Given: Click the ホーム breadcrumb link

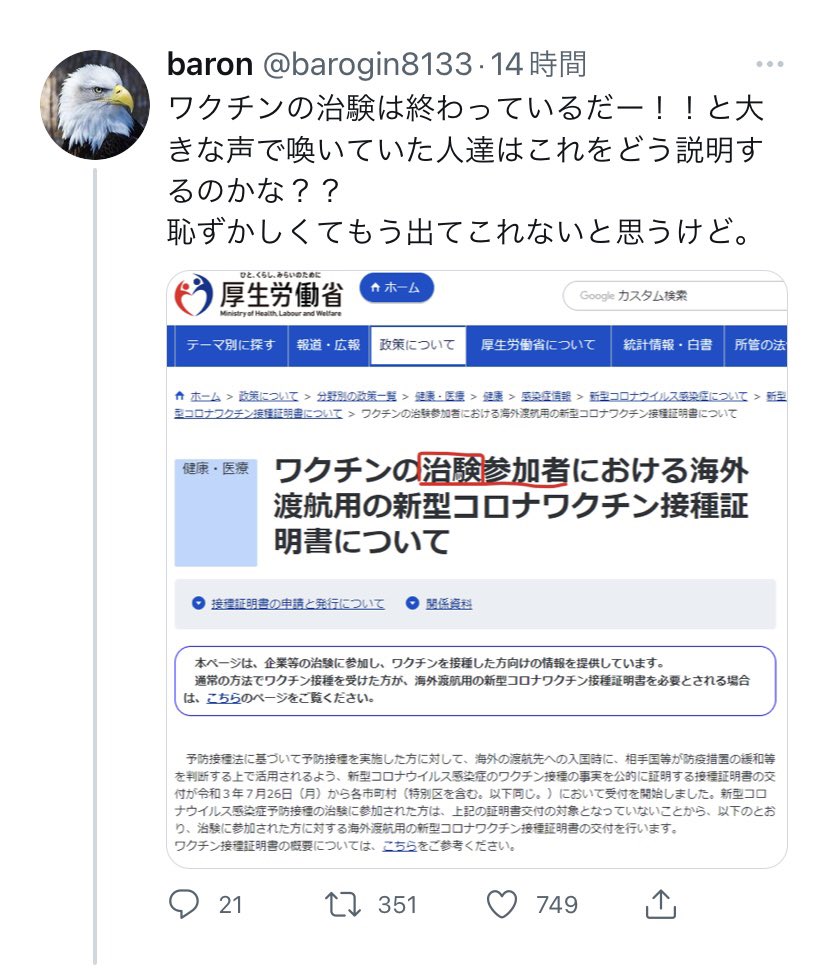Looking at the screenshot, I should 205,396.
